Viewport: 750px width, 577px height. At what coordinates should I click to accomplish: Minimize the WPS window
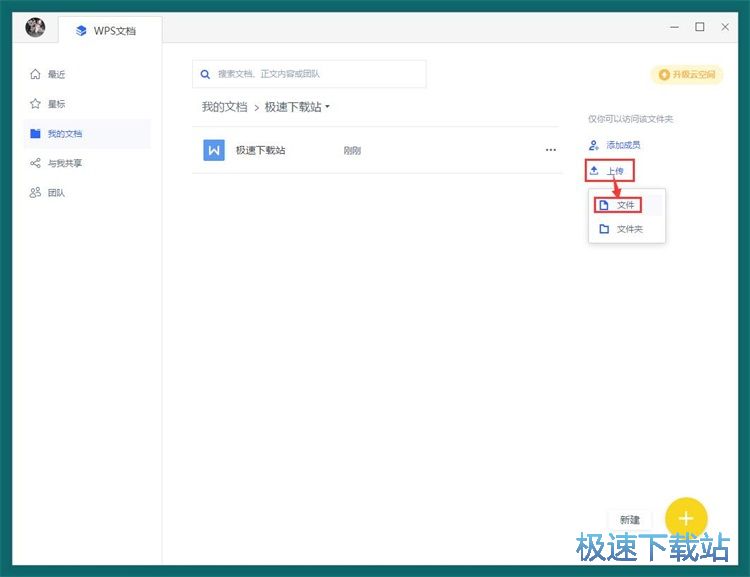[x=674, y=27]
